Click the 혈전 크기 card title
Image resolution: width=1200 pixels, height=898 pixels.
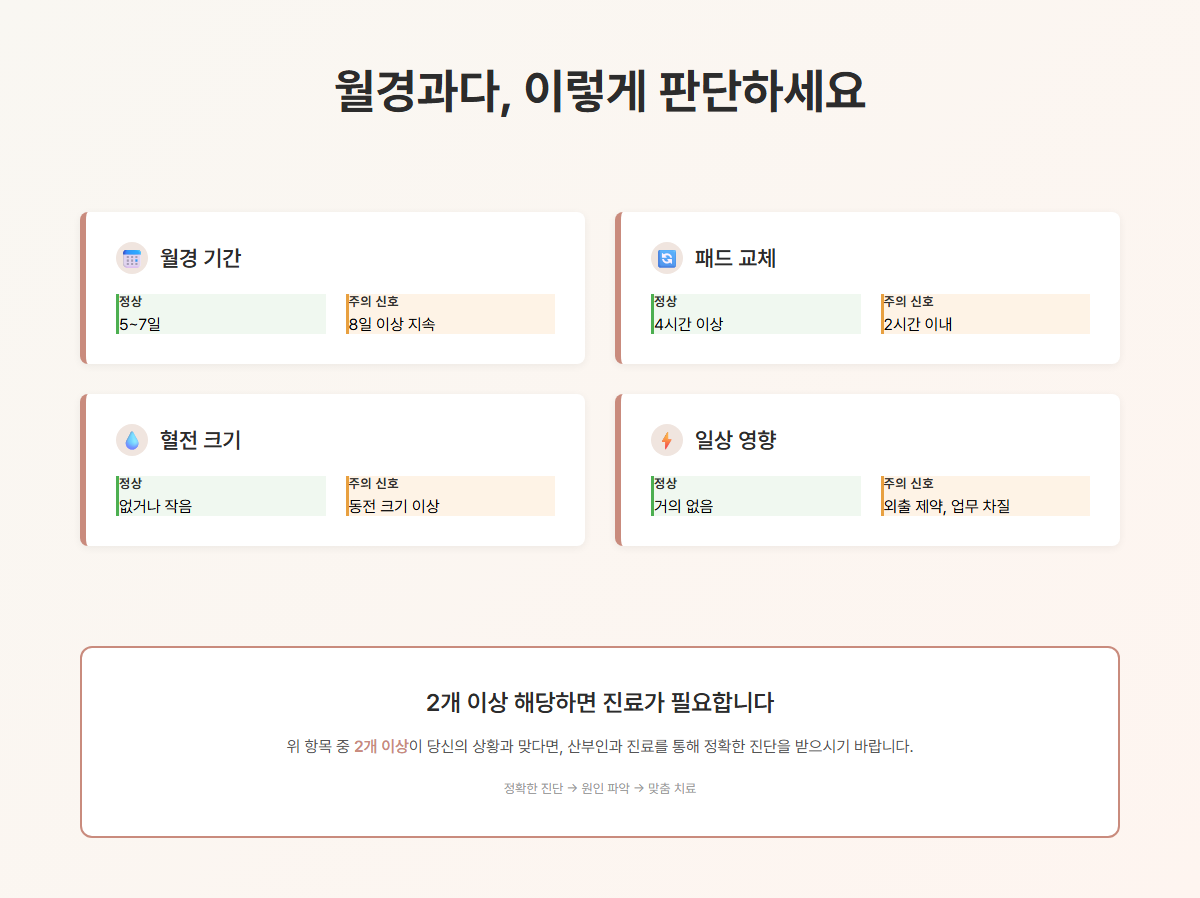click(x=200, y=440)
